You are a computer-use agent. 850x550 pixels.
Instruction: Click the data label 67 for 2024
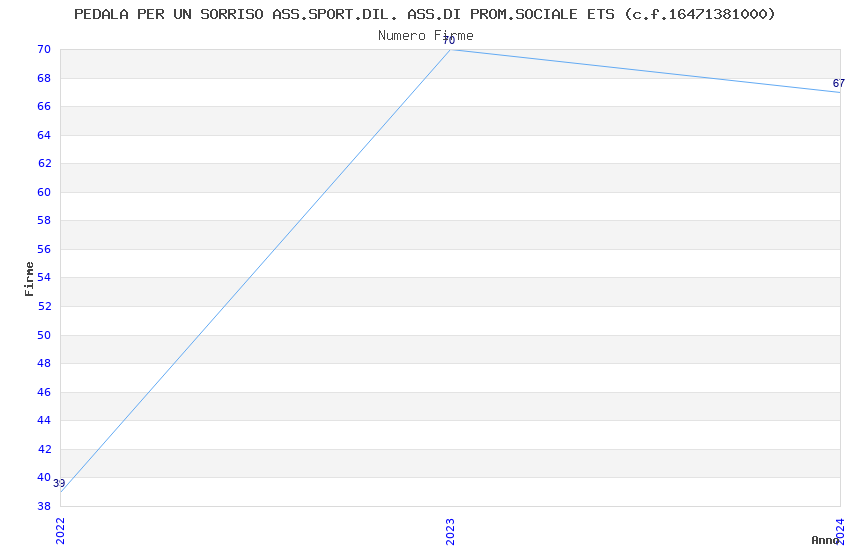(839, 83)
